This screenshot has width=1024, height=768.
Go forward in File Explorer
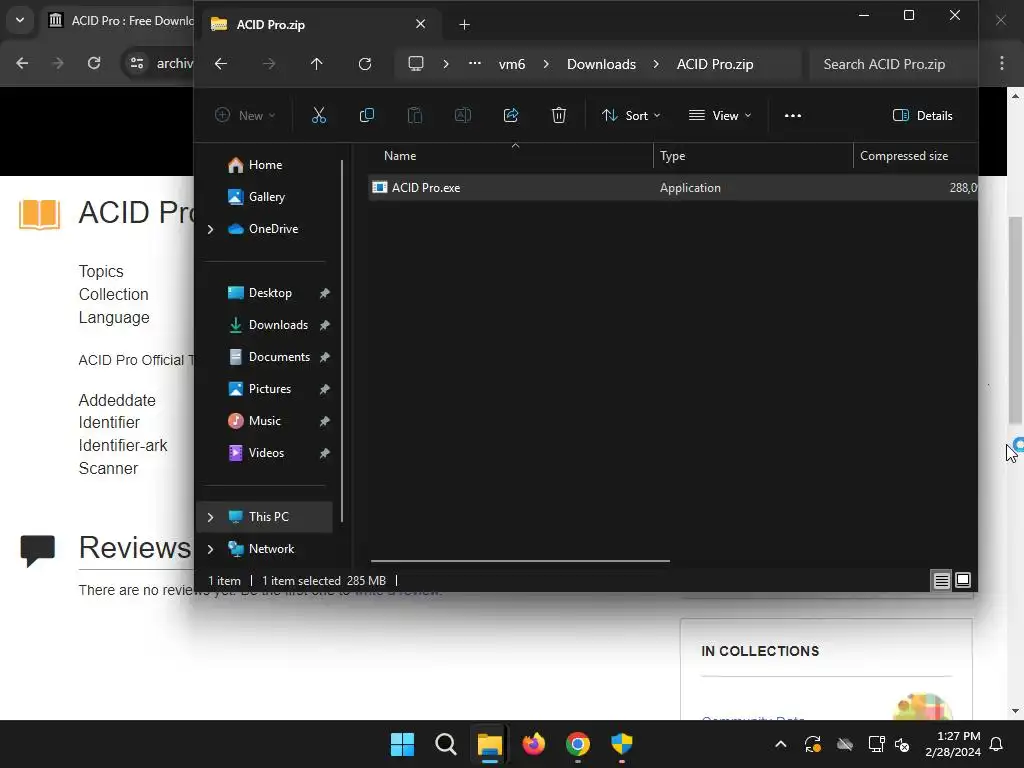coord(268,64)
